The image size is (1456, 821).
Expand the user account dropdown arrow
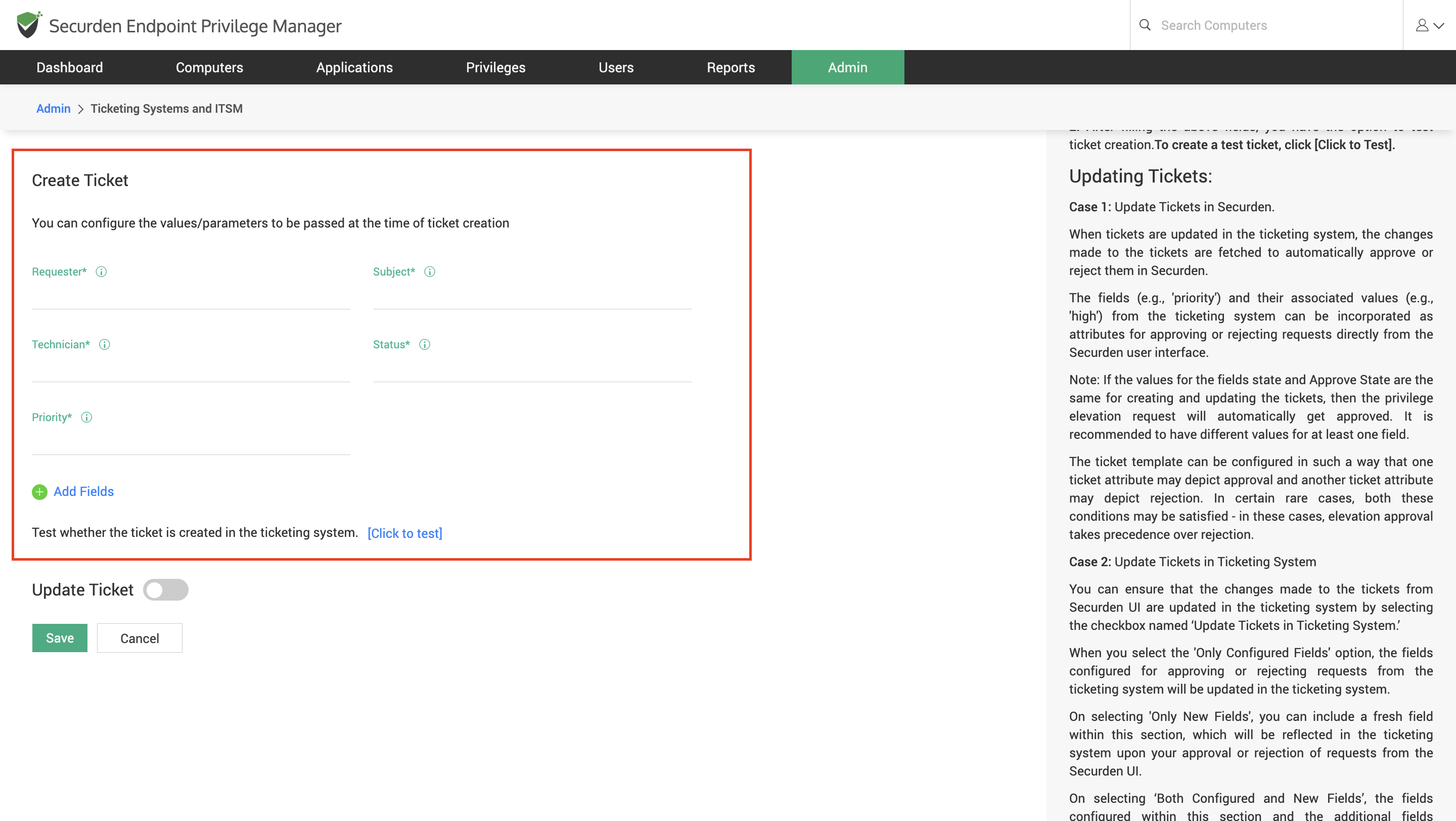coord(1439,26)
